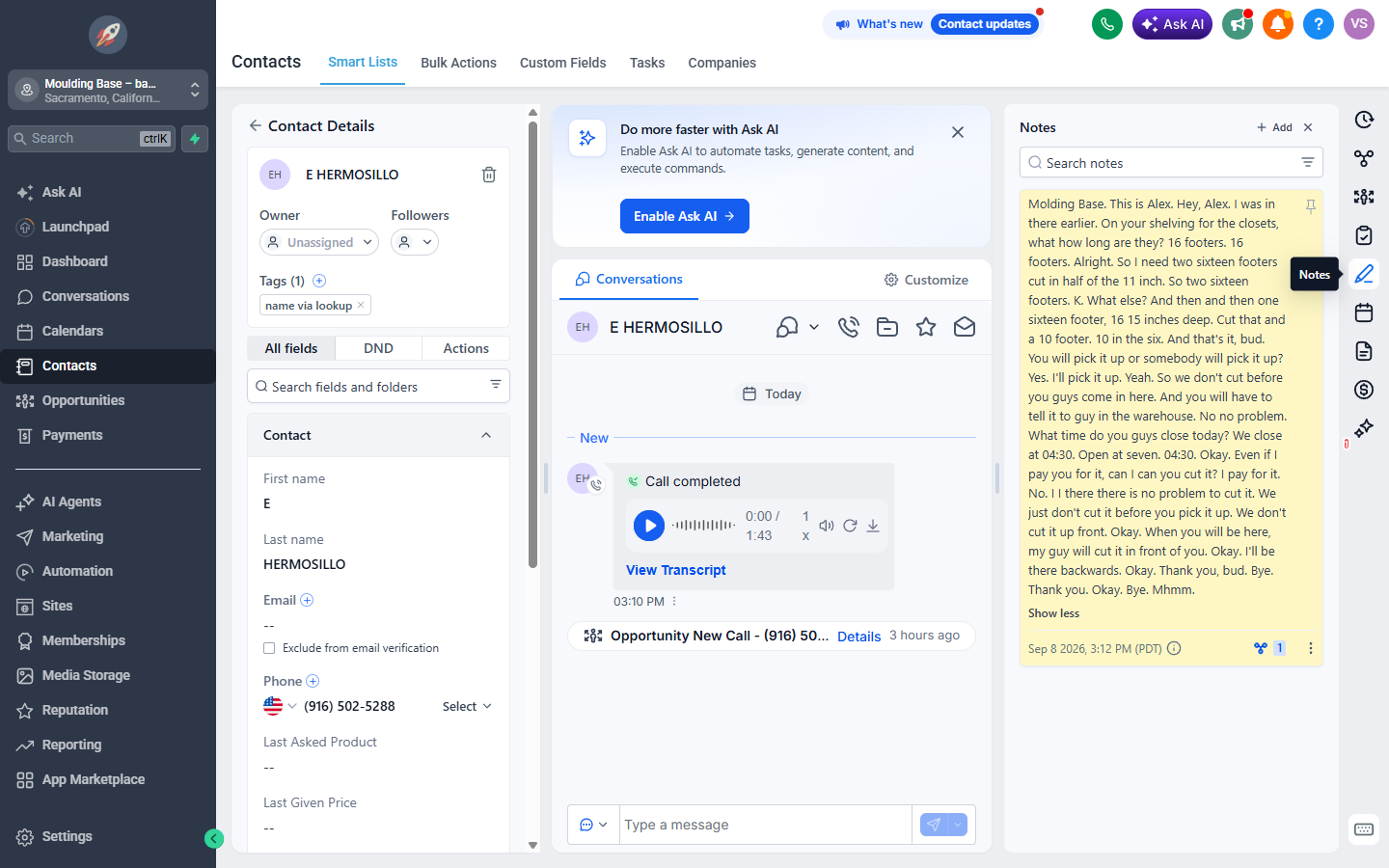
Task: Open the Tasks clipboard icon in right rail
Action: [x=1364, y=235]
